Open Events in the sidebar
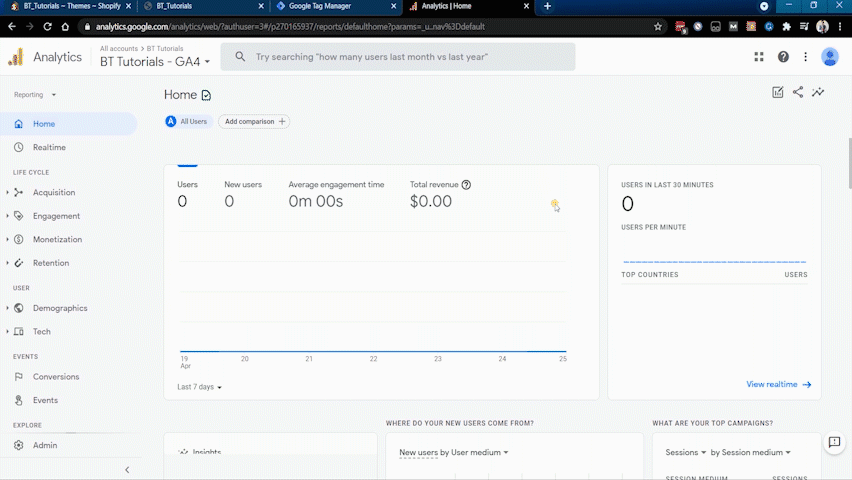Screen dimensions: 852x480 pyautogui.click(x=45, y=400)
